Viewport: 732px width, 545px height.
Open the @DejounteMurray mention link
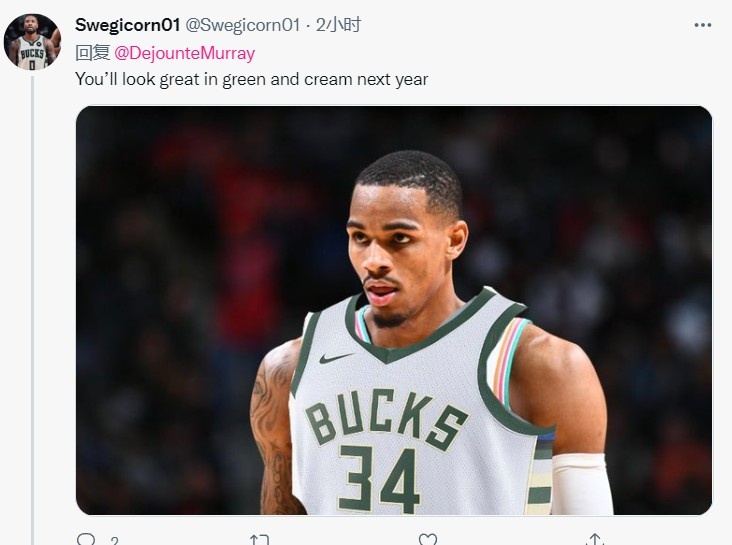pyautogui.click(x=184, y=53)
